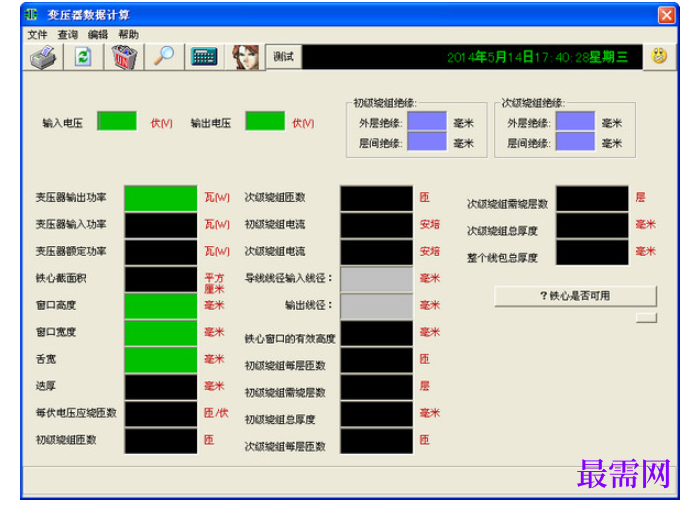689x505 pixels.
Task: Open the 查询 menu
Action: [68, 35]
